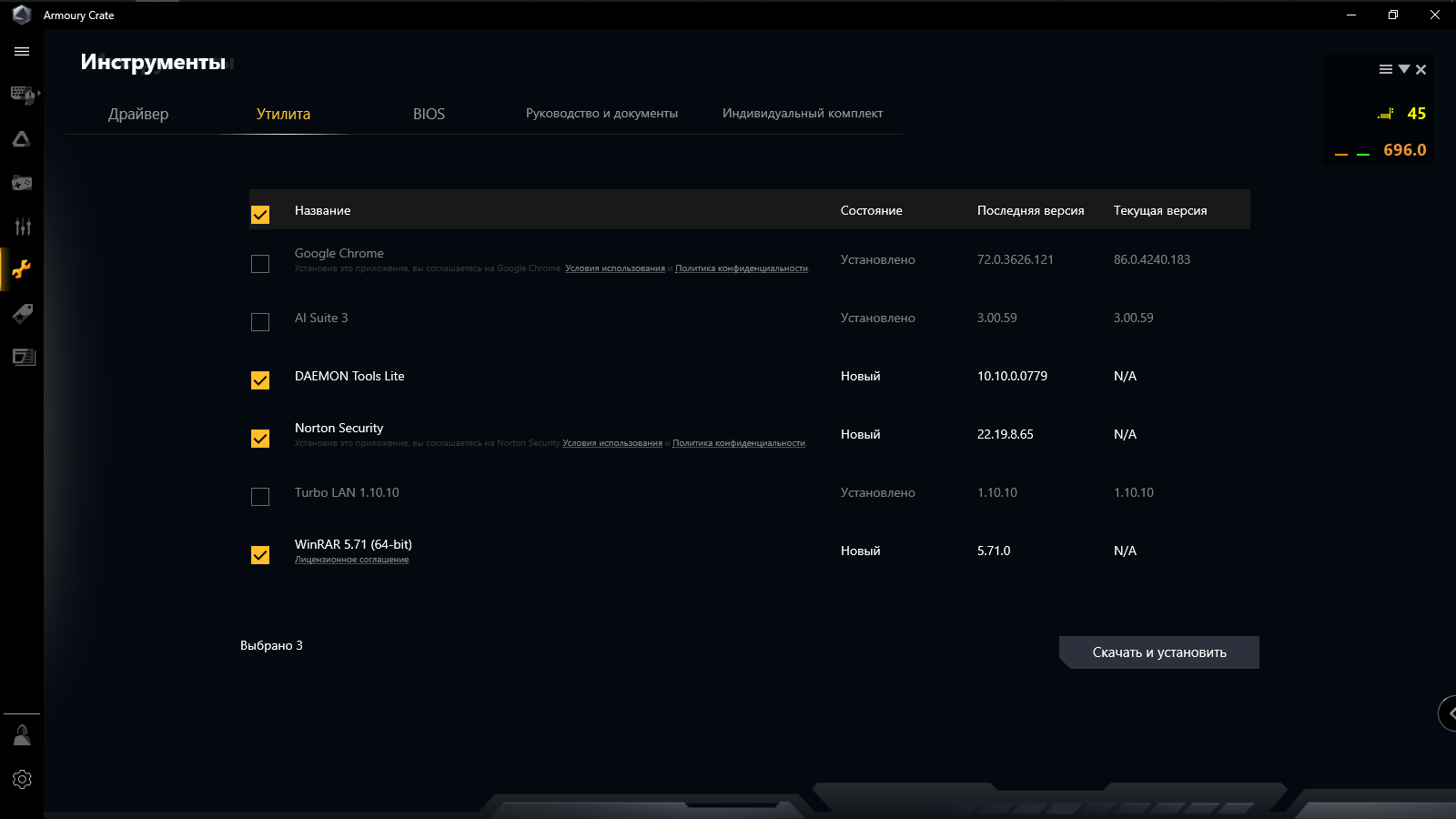Toggle the select-all checkbox in the table header
Viewport: 1456px width, 819px height.
(260, 214)
